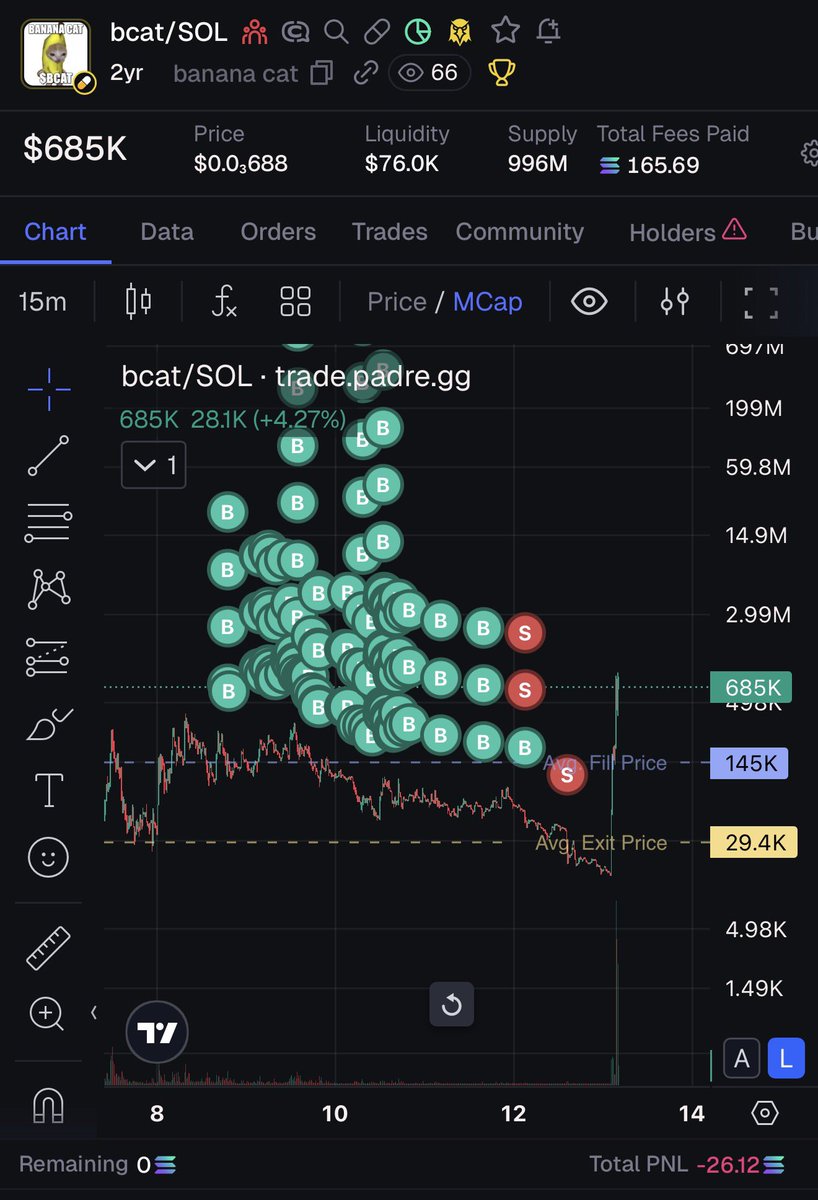Select the crosshair cursor tool
The width and height of the screenshot is (818, 1200).
48,389
